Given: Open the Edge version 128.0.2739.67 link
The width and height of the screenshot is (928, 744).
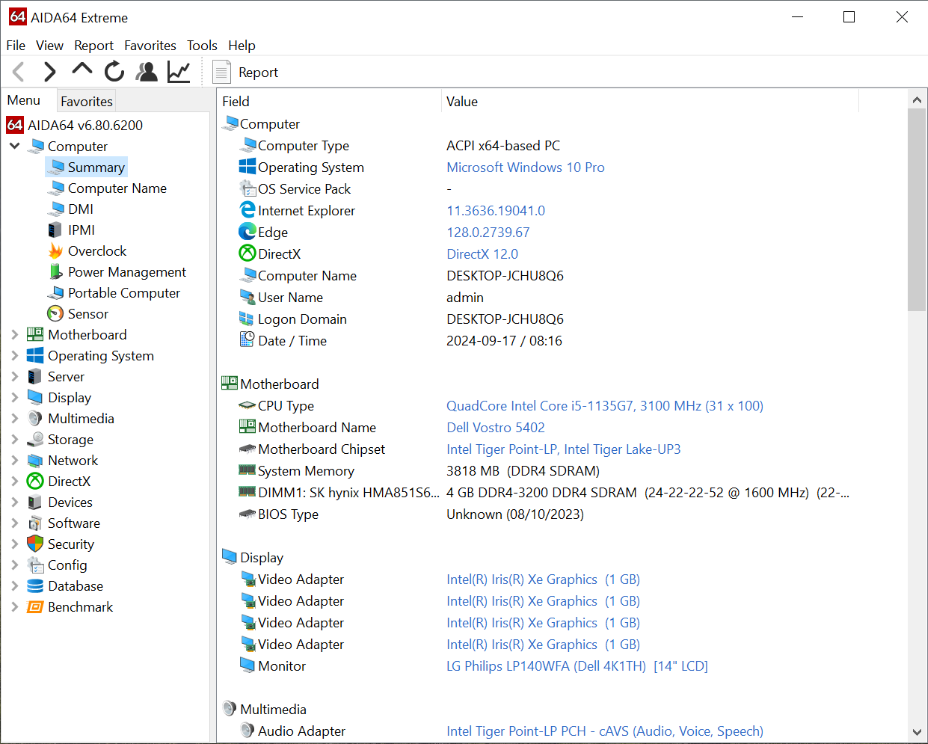Looking at the screenshot, I should [488, 232].
